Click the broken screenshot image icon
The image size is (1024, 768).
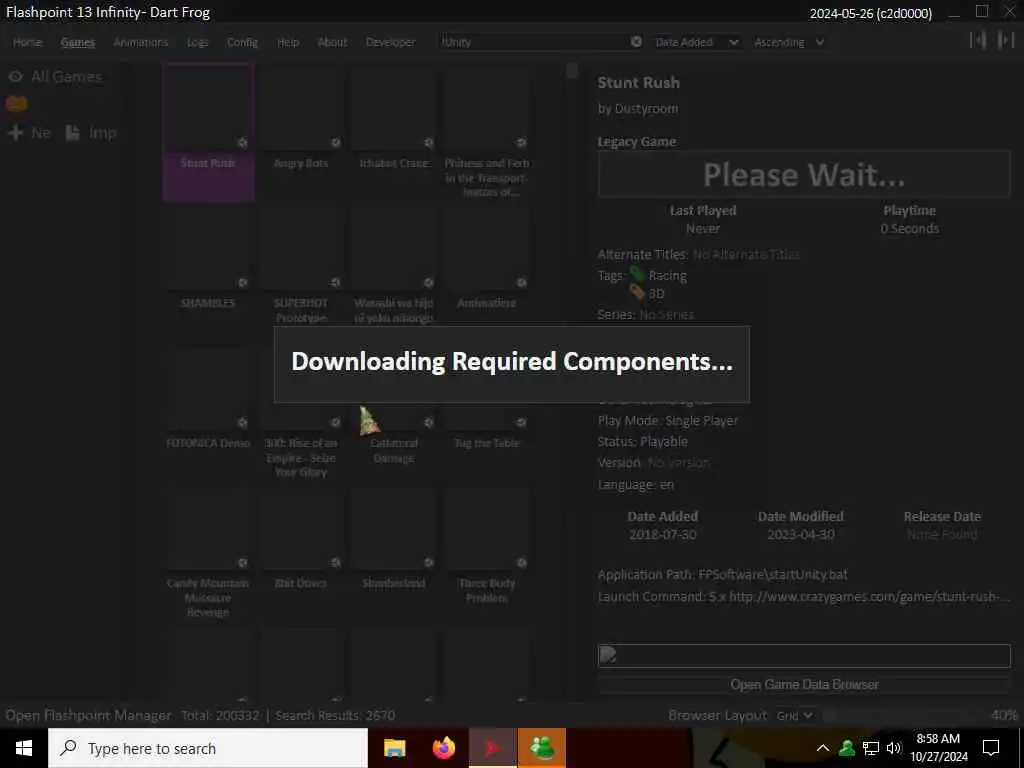[x=607, y=654]
